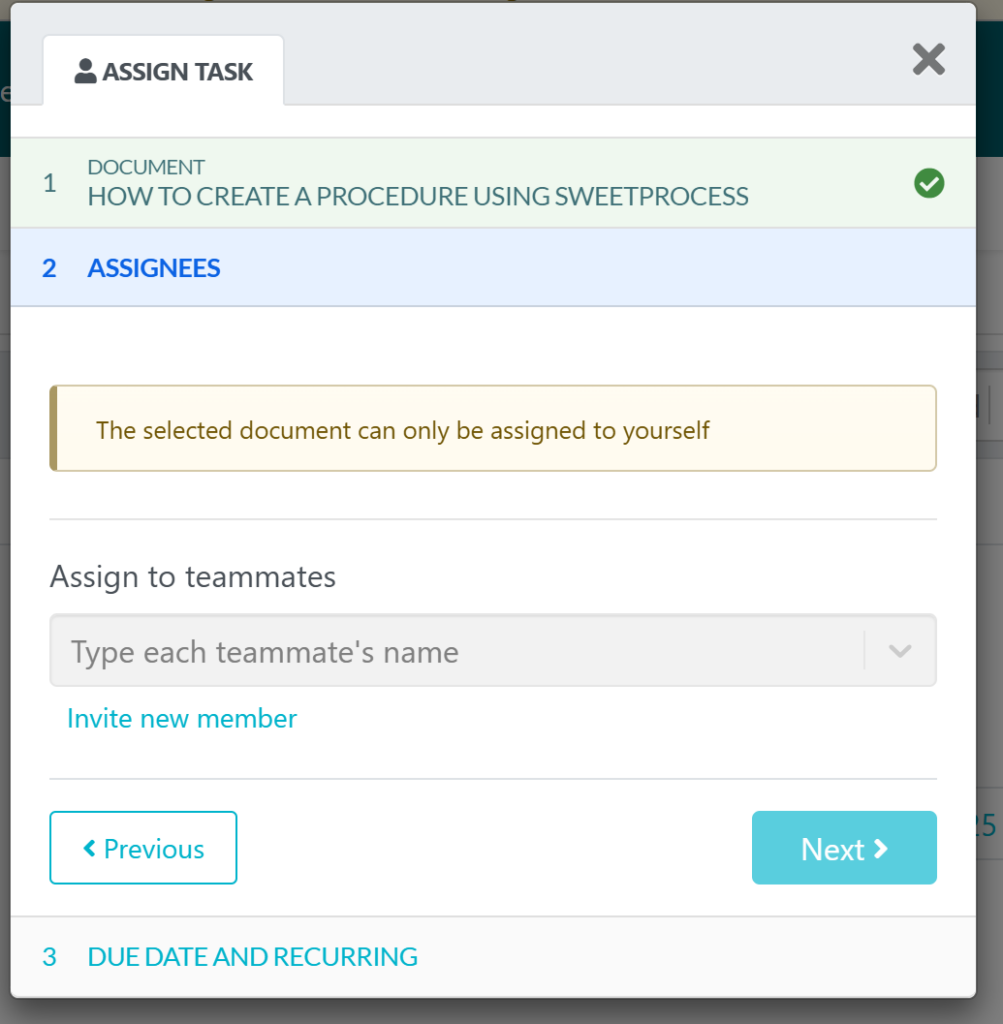The image size is (1003, 1024).
Task: Click step number 3 beside Due Date
Action: [50, 957]
